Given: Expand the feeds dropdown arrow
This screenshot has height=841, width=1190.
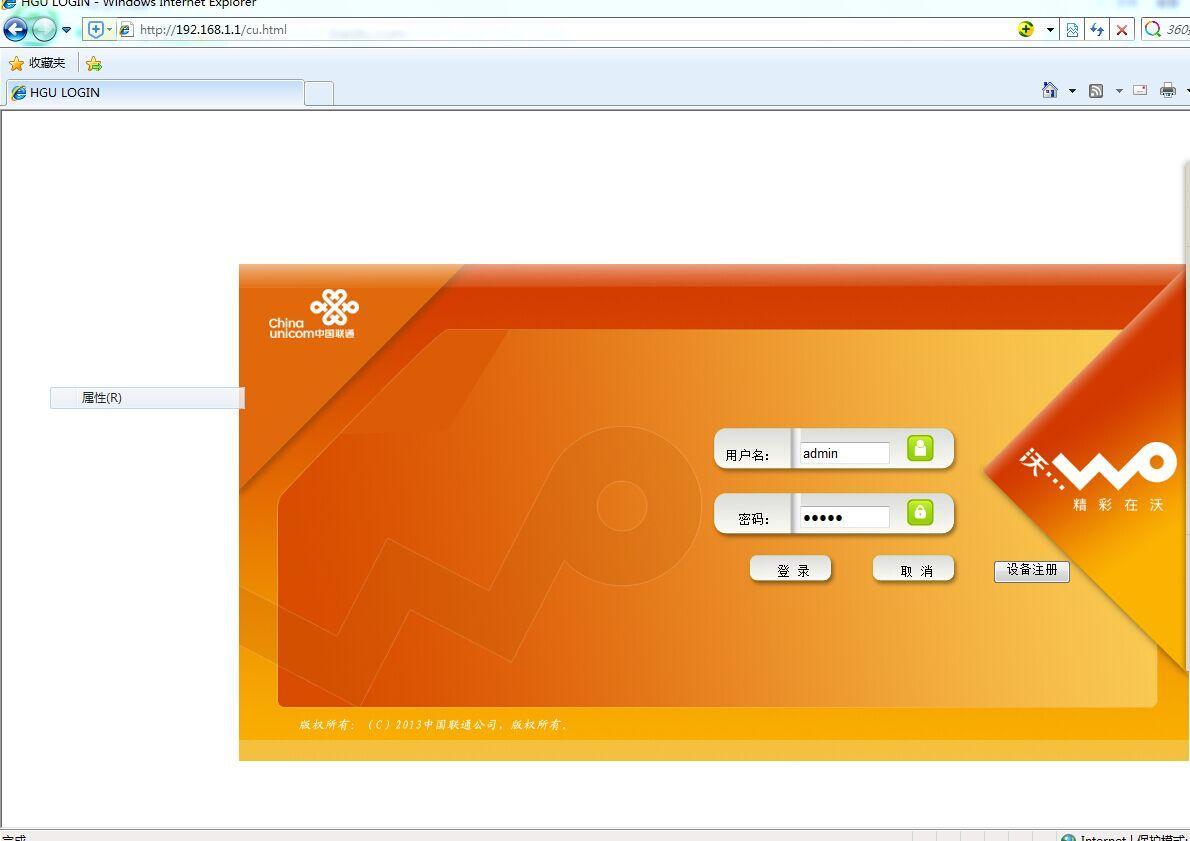Looking at the screenshot, I should click(1119, 91).
